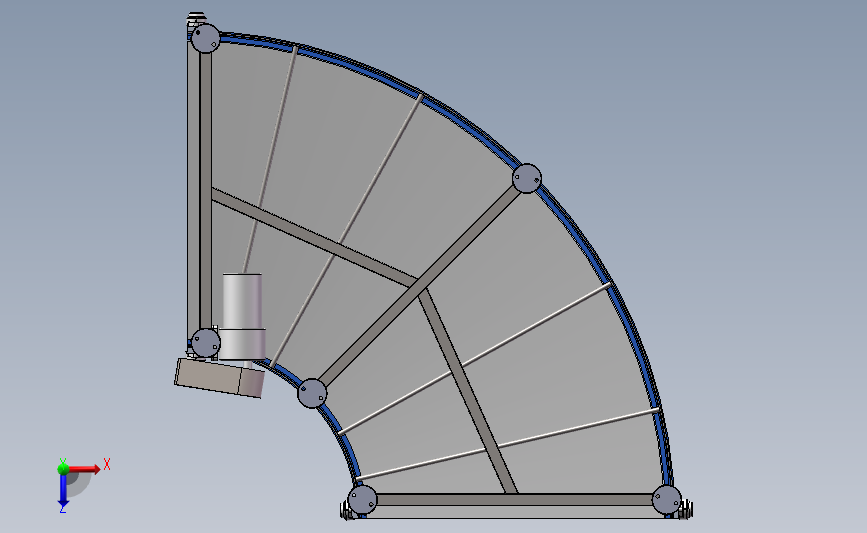Click the blue Z axis arrow of the triad
This screenshot has width=867, height=533.
click(x=63, y=490)
